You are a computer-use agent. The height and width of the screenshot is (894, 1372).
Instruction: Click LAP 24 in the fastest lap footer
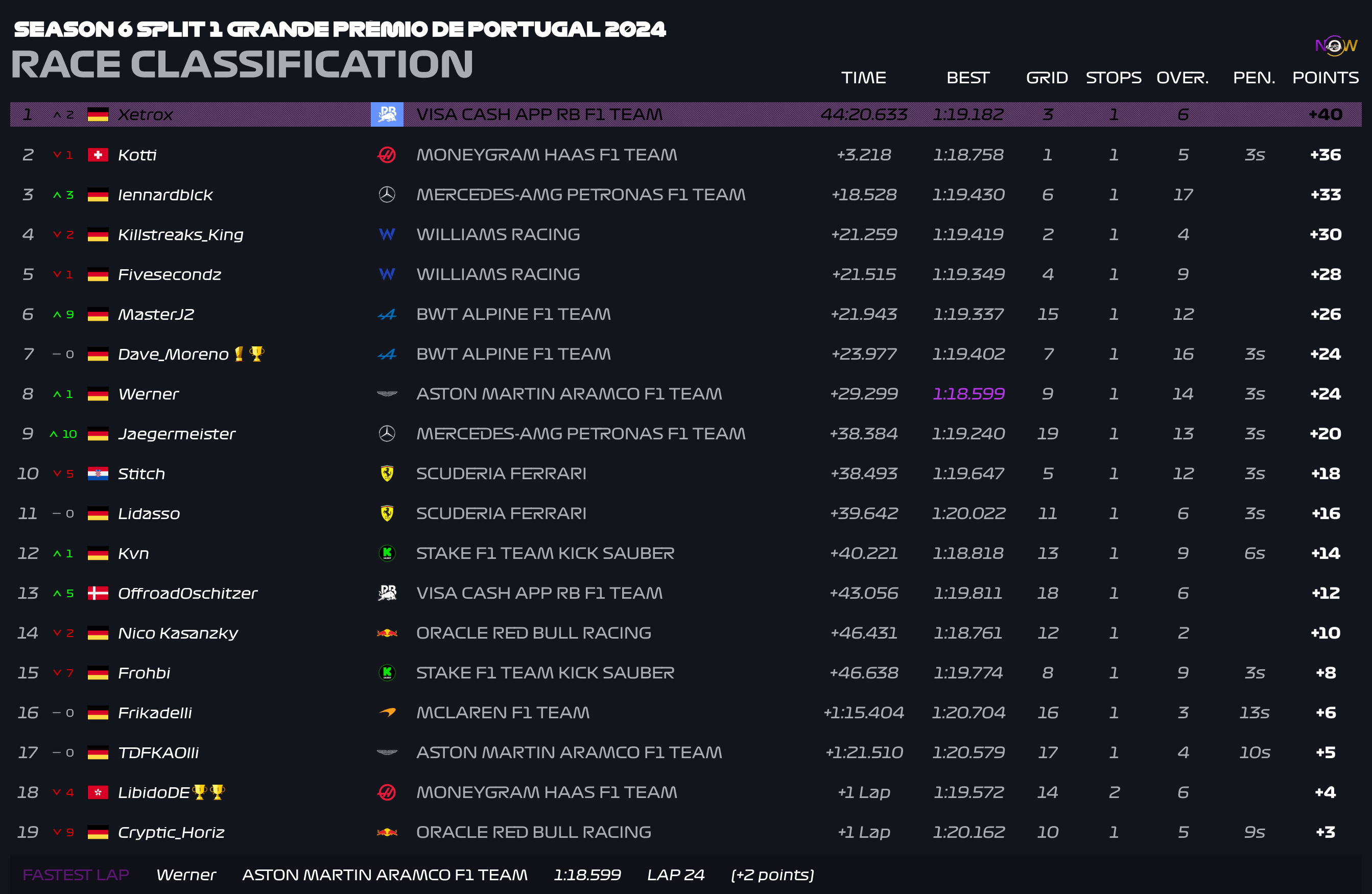coord(676,875)
